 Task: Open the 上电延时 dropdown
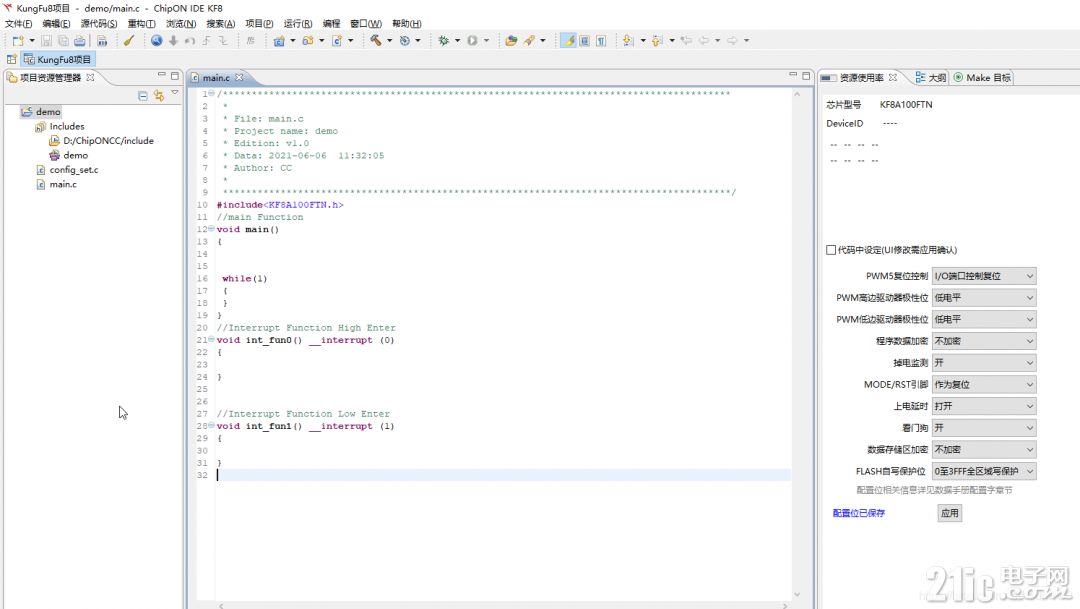point(984,406)
